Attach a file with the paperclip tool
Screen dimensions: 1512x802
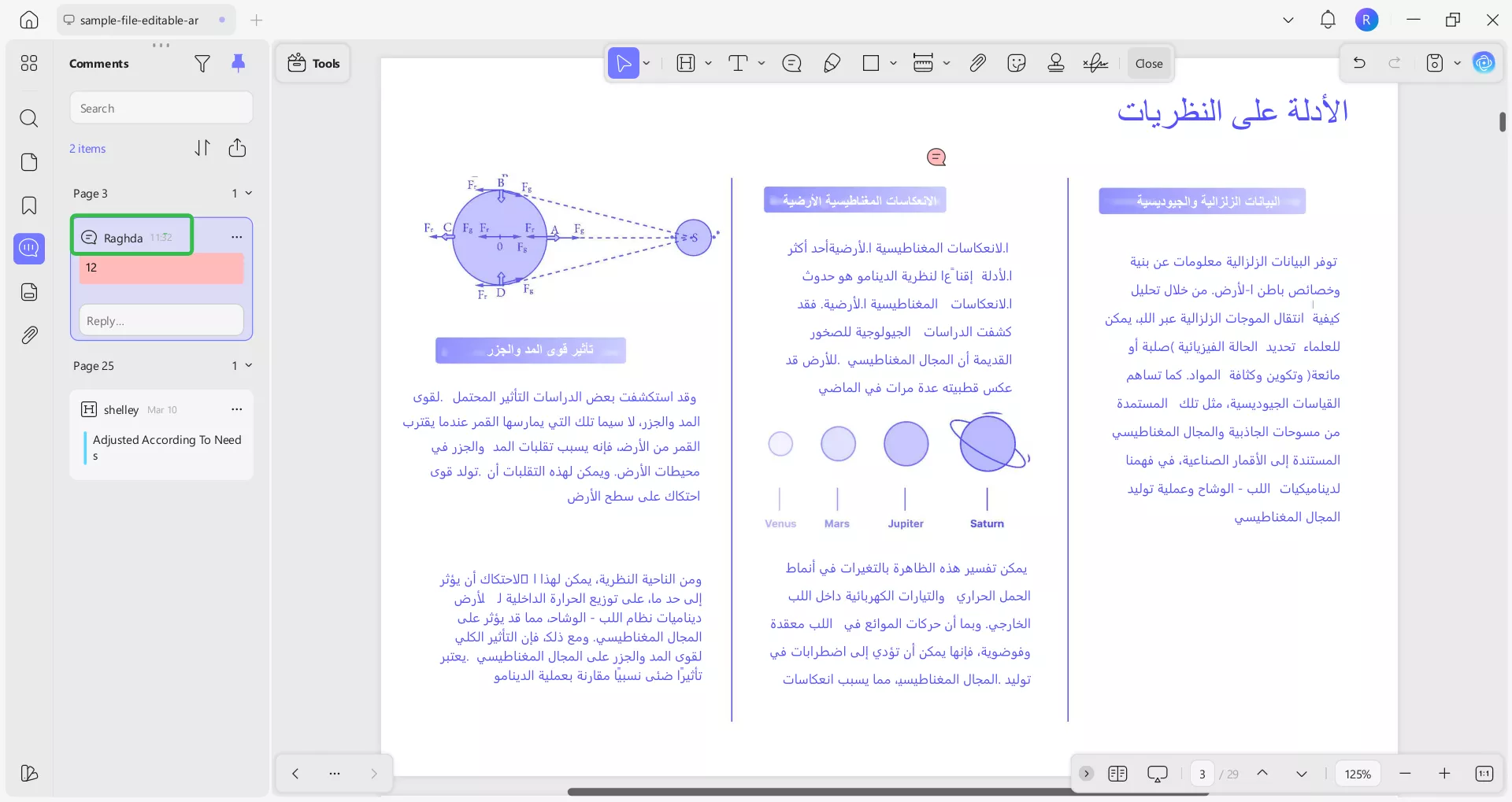point(977,63)
